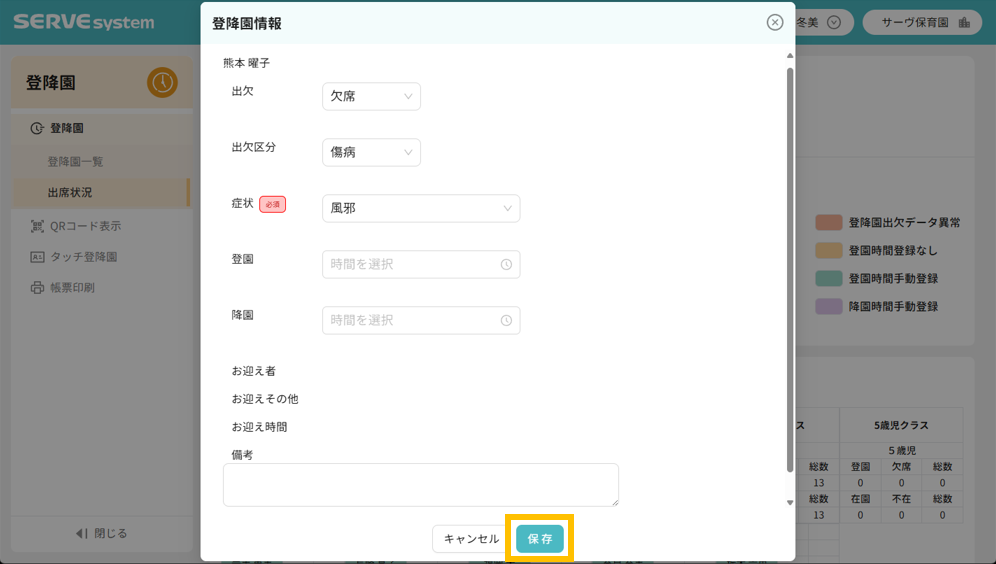Click the building icon next to サーヴ保育園
The height and width of the screenshot is (564, 996).
[964, 22]
